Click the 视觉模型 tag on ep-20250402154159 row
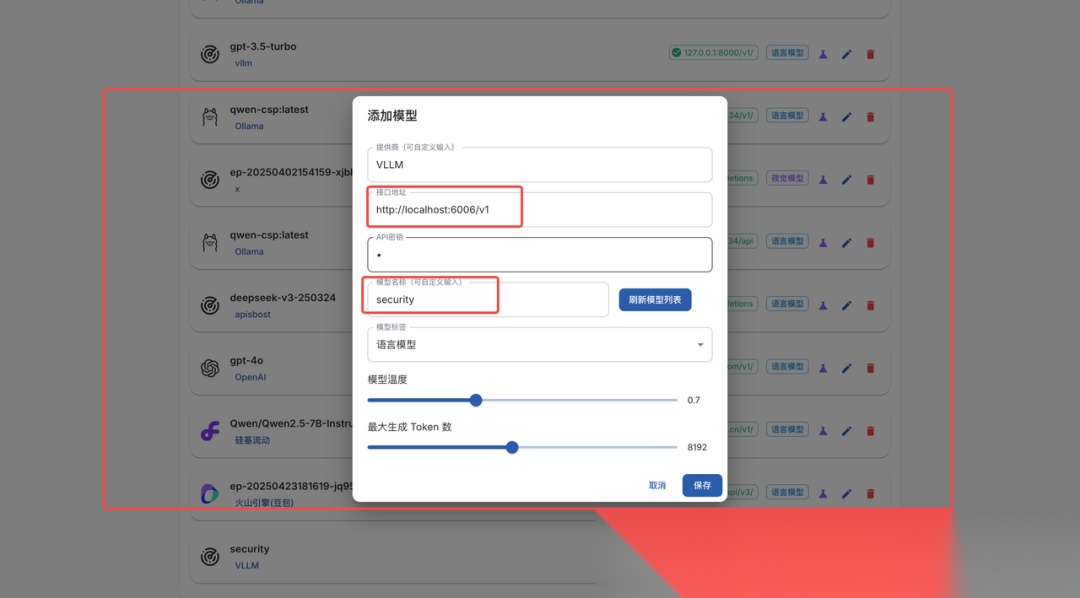This screenshot has width=1080, height=598. tap(787, 178)
